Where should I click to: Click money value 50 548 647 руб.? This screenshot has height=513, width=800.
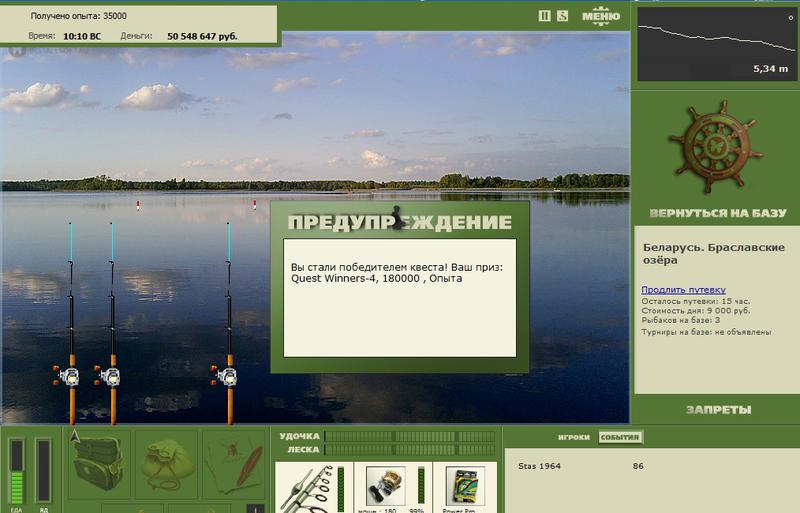[203, 36]
